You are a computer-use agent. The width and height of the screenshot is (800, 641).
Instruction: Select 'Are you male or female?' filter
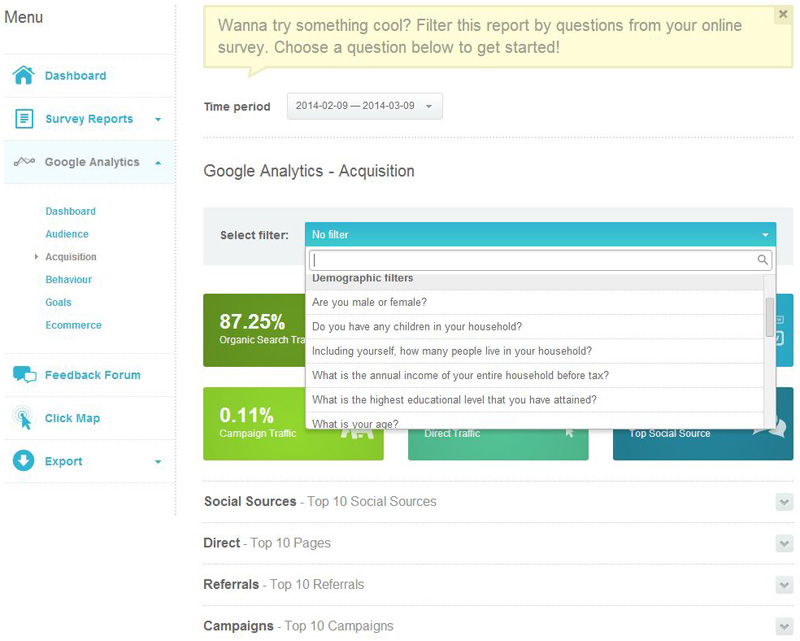pyautogui.click(x=369, y=302)
